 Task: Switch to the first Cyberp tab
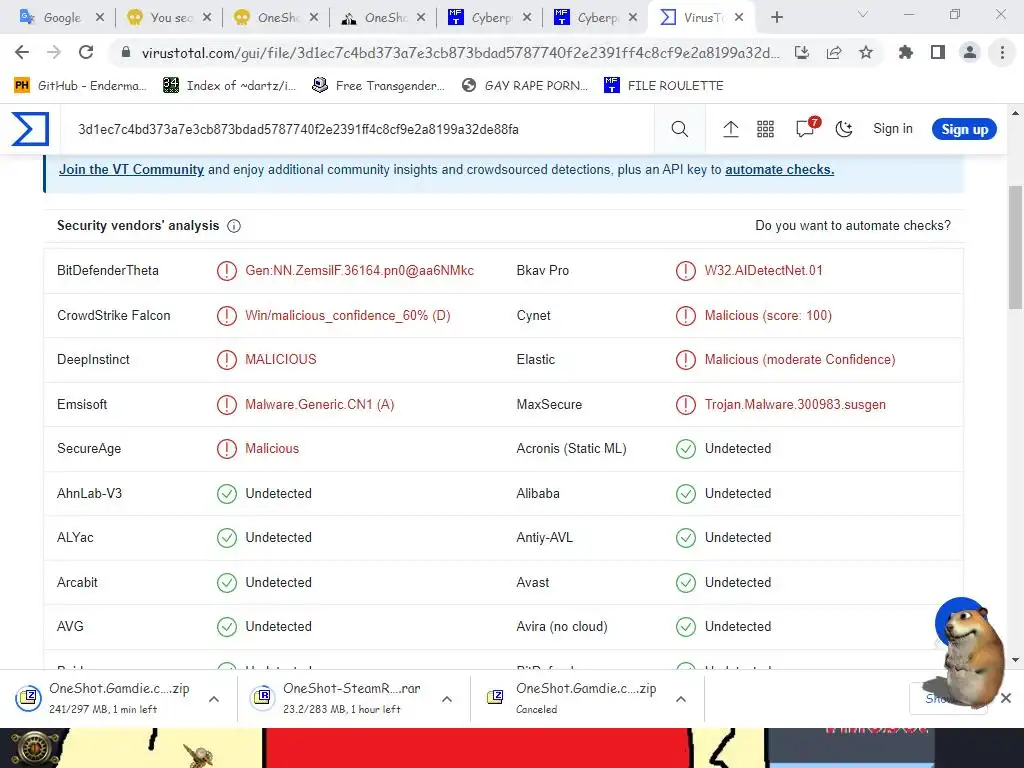(490, 18)
